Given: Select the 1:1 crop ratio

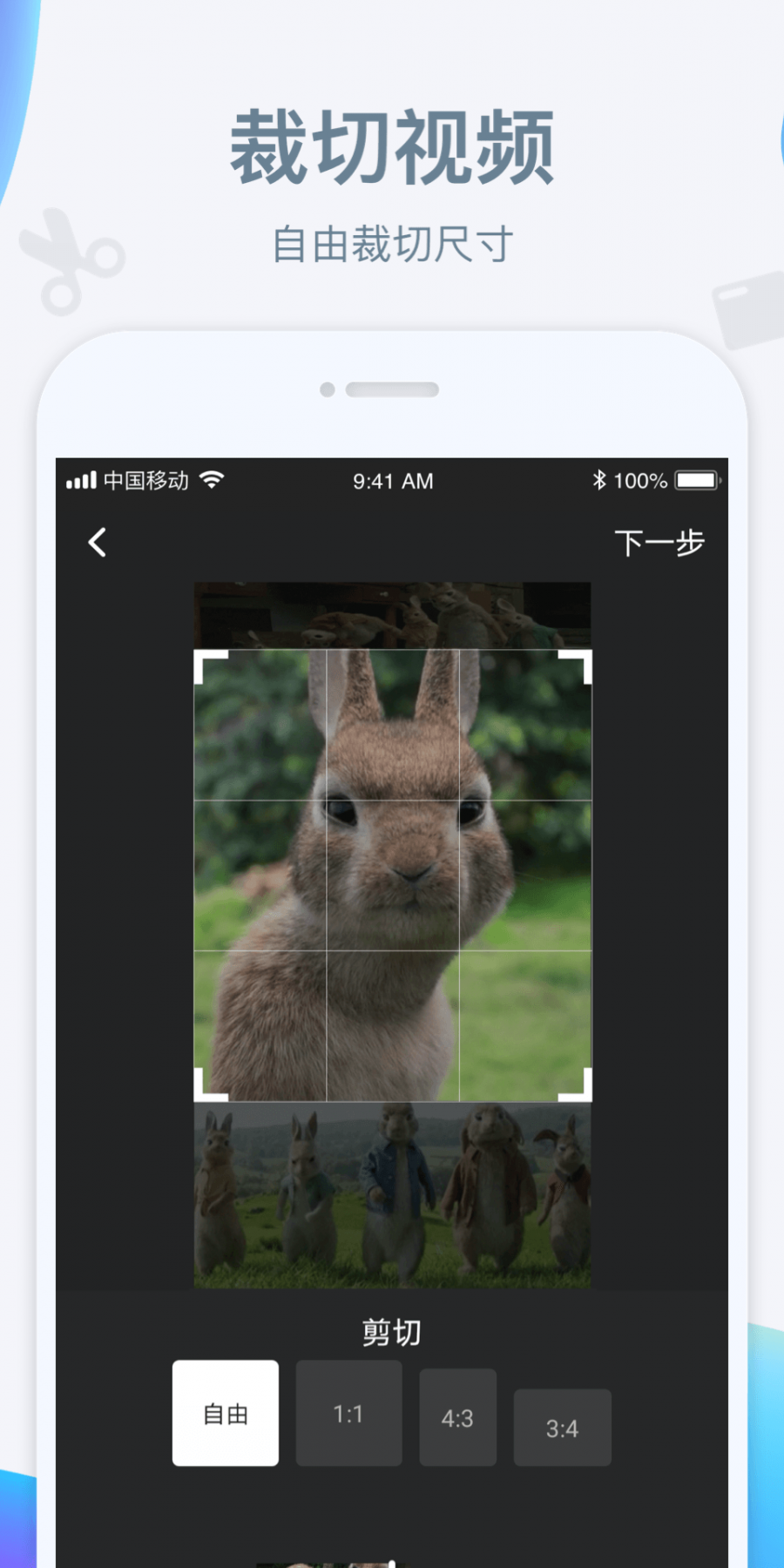Looking at the screenshot, I should tap(348, 1413).
